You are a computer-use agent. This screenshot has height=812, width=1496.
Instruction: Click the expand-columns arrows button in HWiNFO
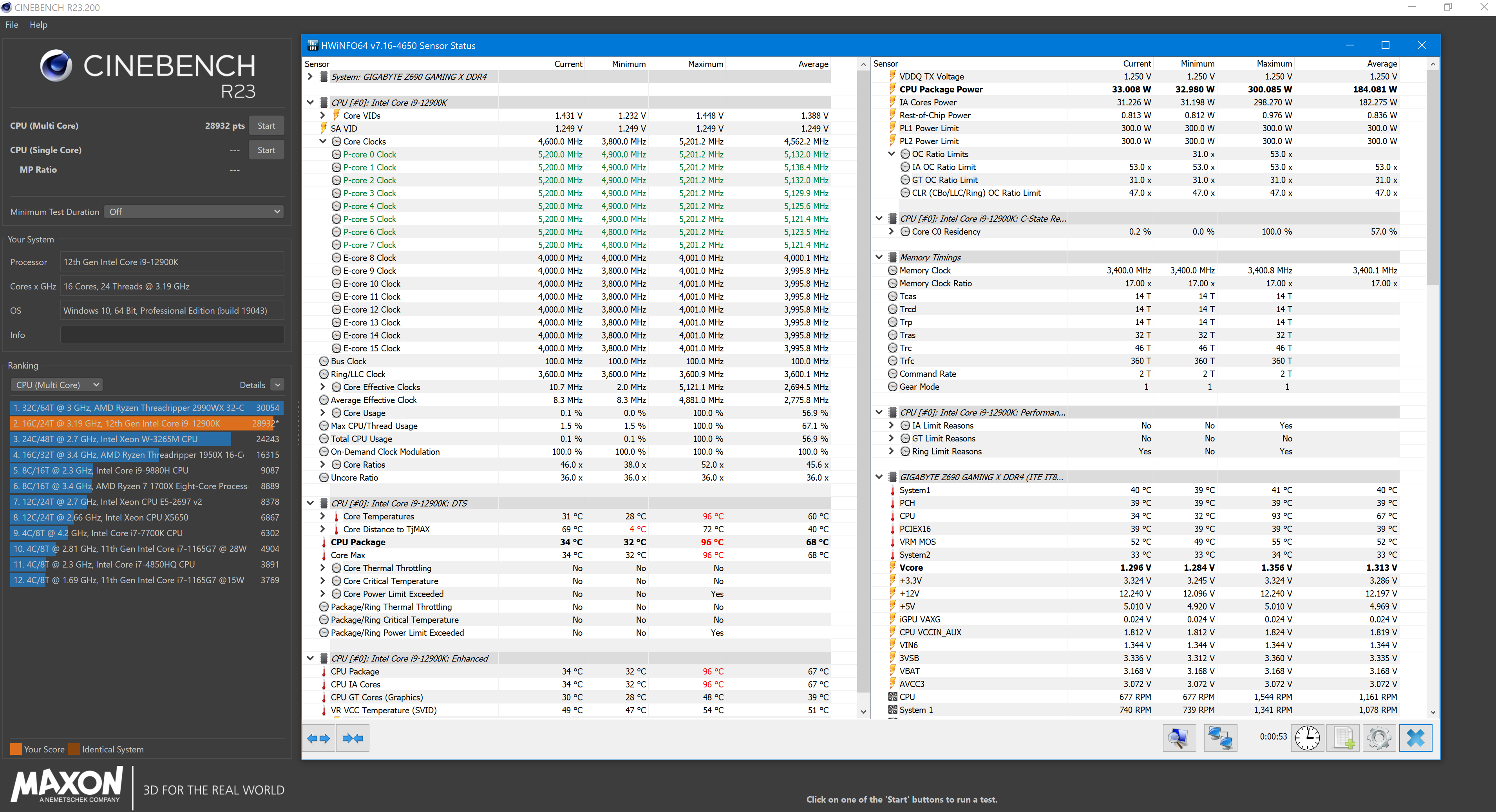pyautogui.click(x=318, y=738)
